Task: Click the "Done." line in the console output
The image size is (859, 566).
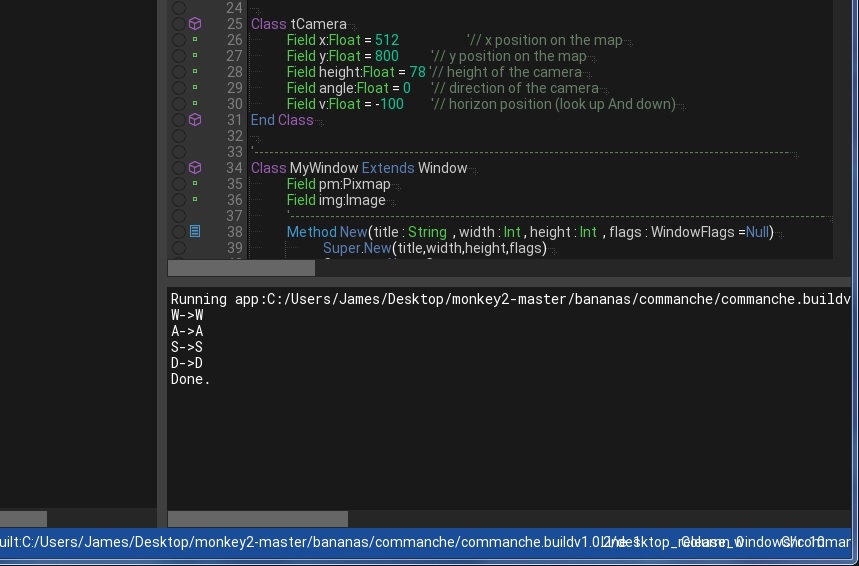Action: click(x=190, y=380)
